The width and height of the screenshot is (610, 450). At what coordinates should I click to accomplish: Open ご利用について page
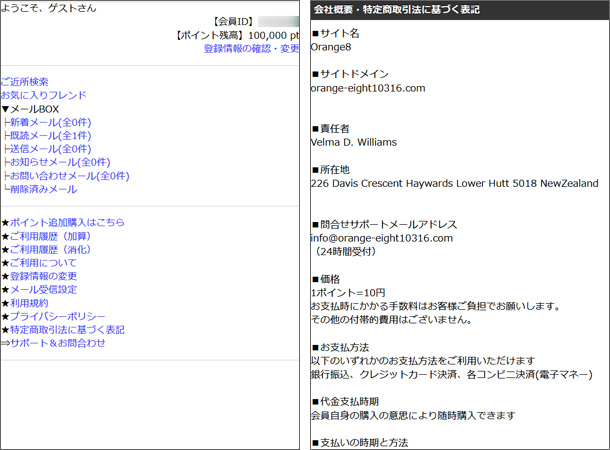(x=42, y=262)
